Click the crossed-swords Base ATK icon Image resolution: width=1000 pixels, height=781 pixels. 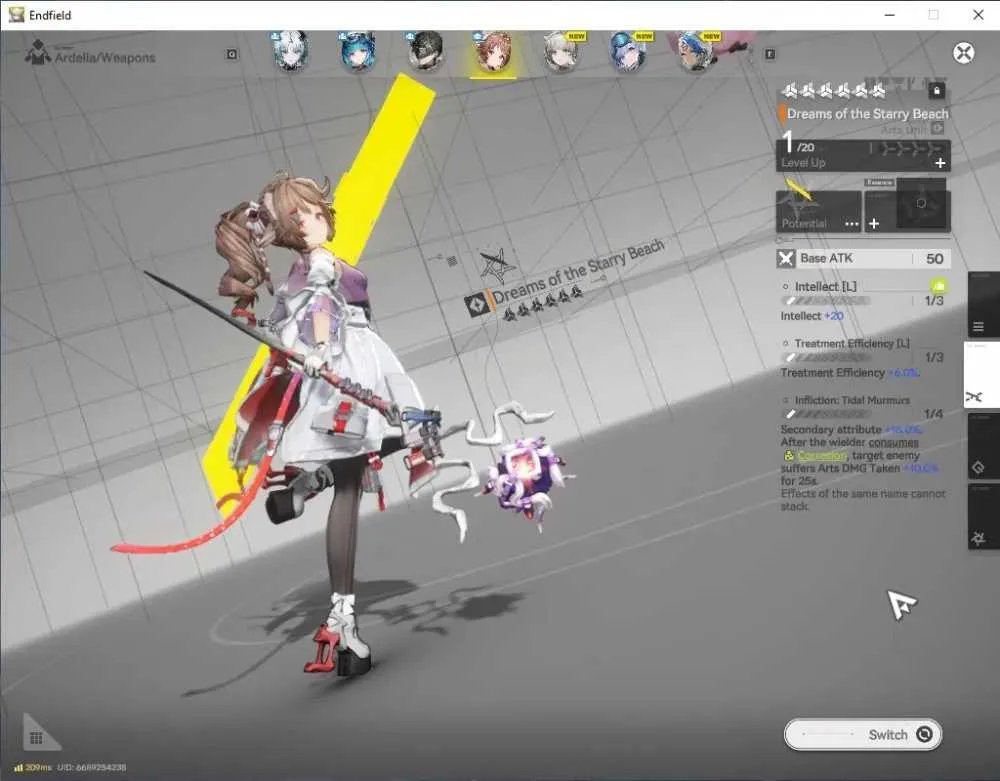tap(786, 258)
